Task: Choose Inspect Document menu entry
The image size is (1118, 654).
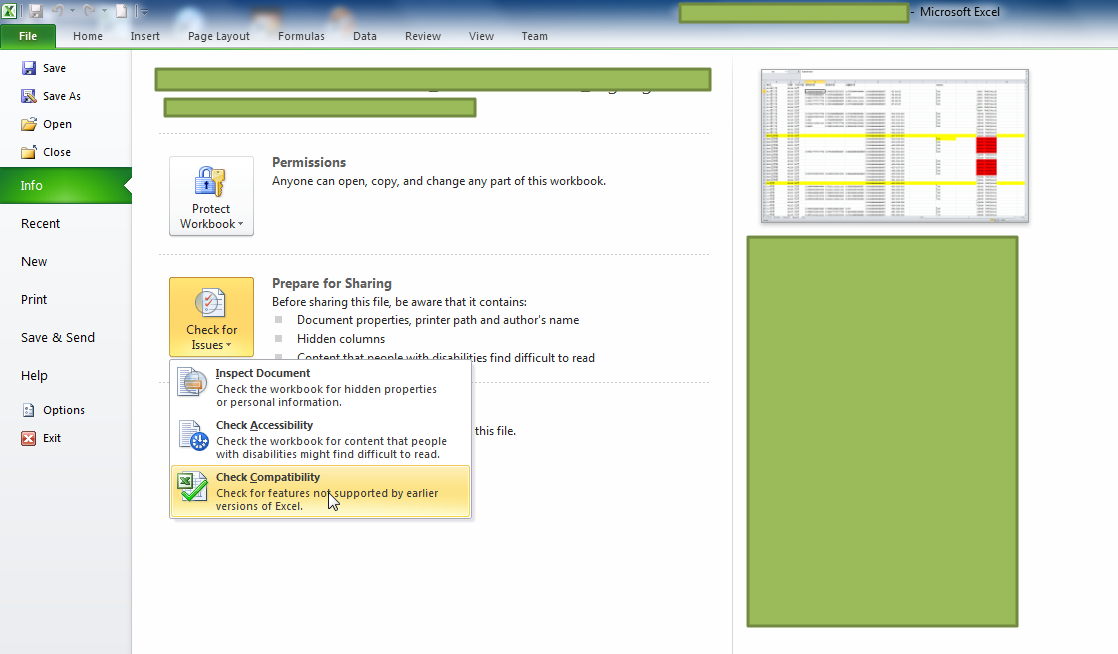Action: pyautogui.click(x=320, y=387)
